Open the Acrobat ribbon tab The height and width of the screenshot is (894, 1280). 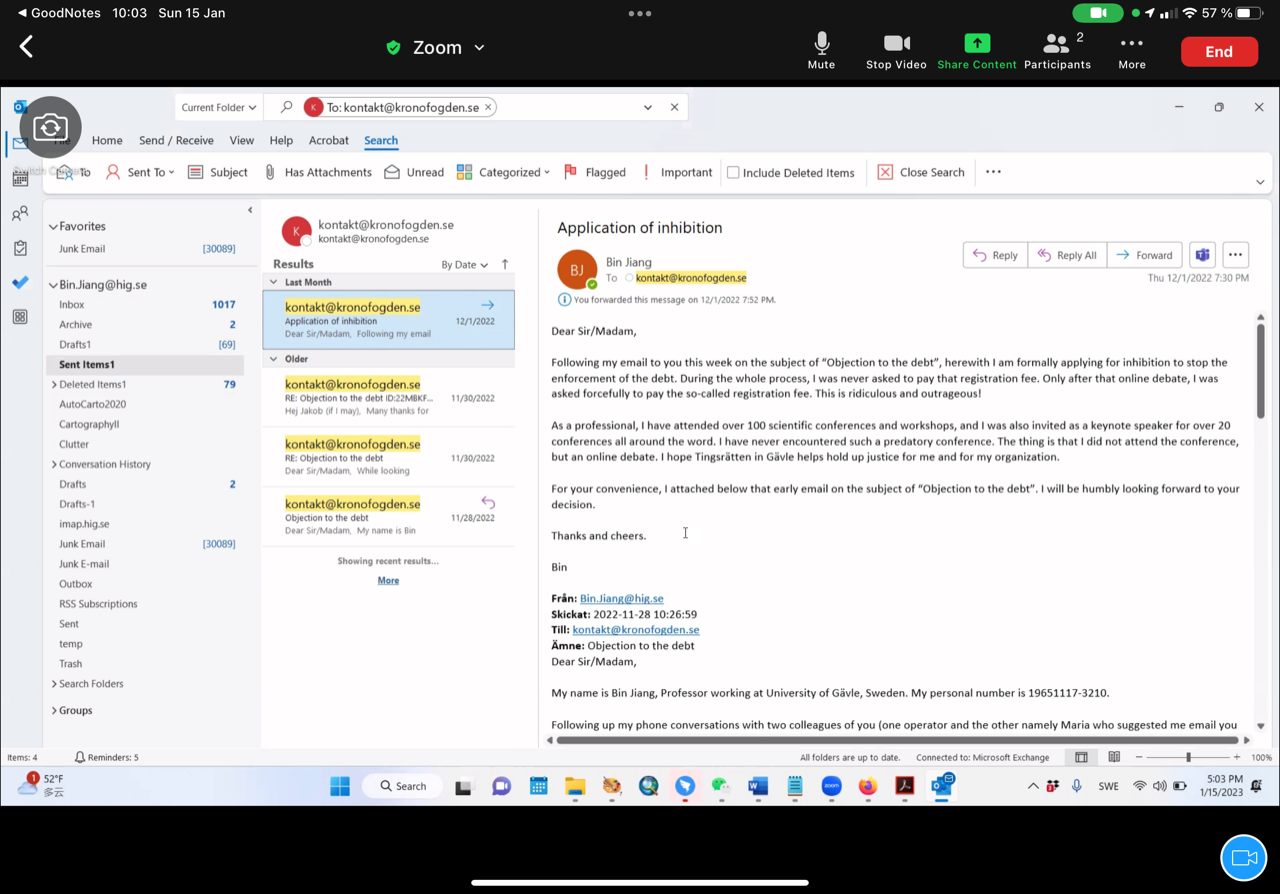click(x=329, y=140)
